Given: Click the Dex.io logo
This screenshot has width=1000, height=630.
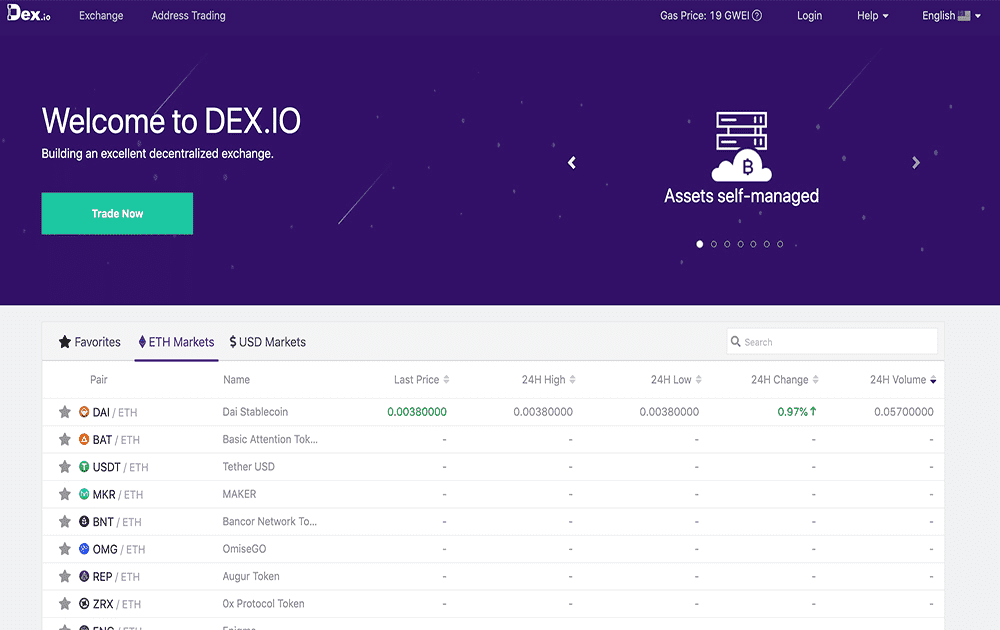Looking at the screenshot, I should (x=28, y=15).
